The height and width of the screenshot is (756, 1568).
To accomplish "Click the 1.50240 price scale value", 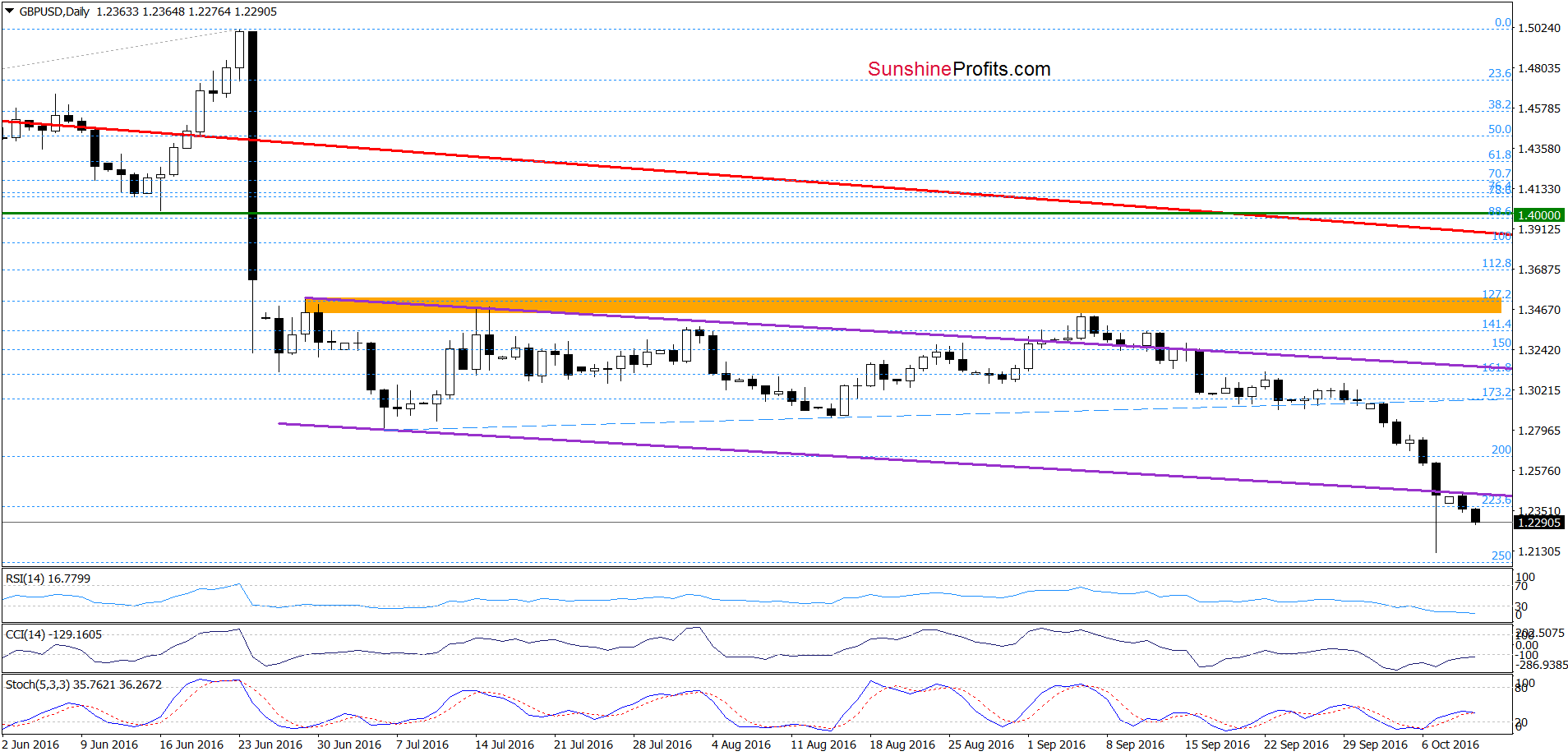I will 1539,28.
